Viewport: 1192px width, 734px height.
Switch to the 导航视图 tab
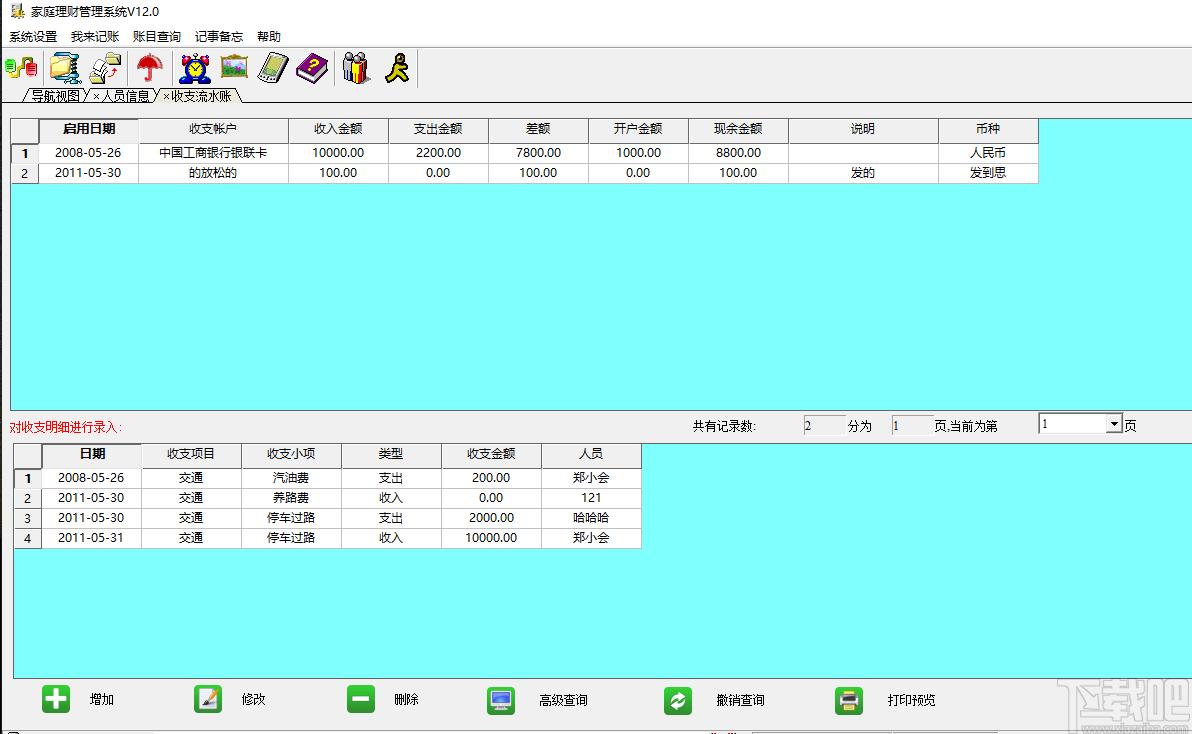coord(55,96)
